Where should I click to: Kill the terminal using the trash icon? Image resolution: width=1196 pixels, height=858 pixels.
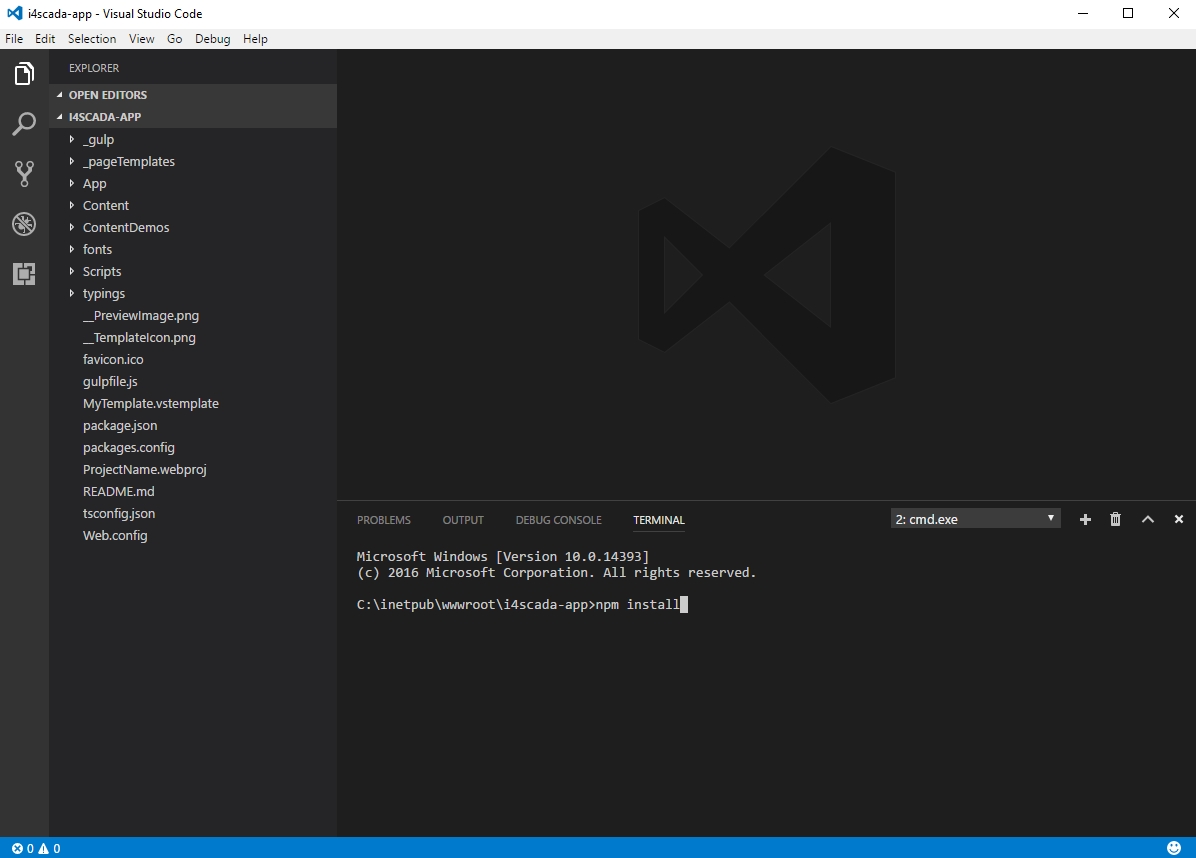coord(1115,519)
